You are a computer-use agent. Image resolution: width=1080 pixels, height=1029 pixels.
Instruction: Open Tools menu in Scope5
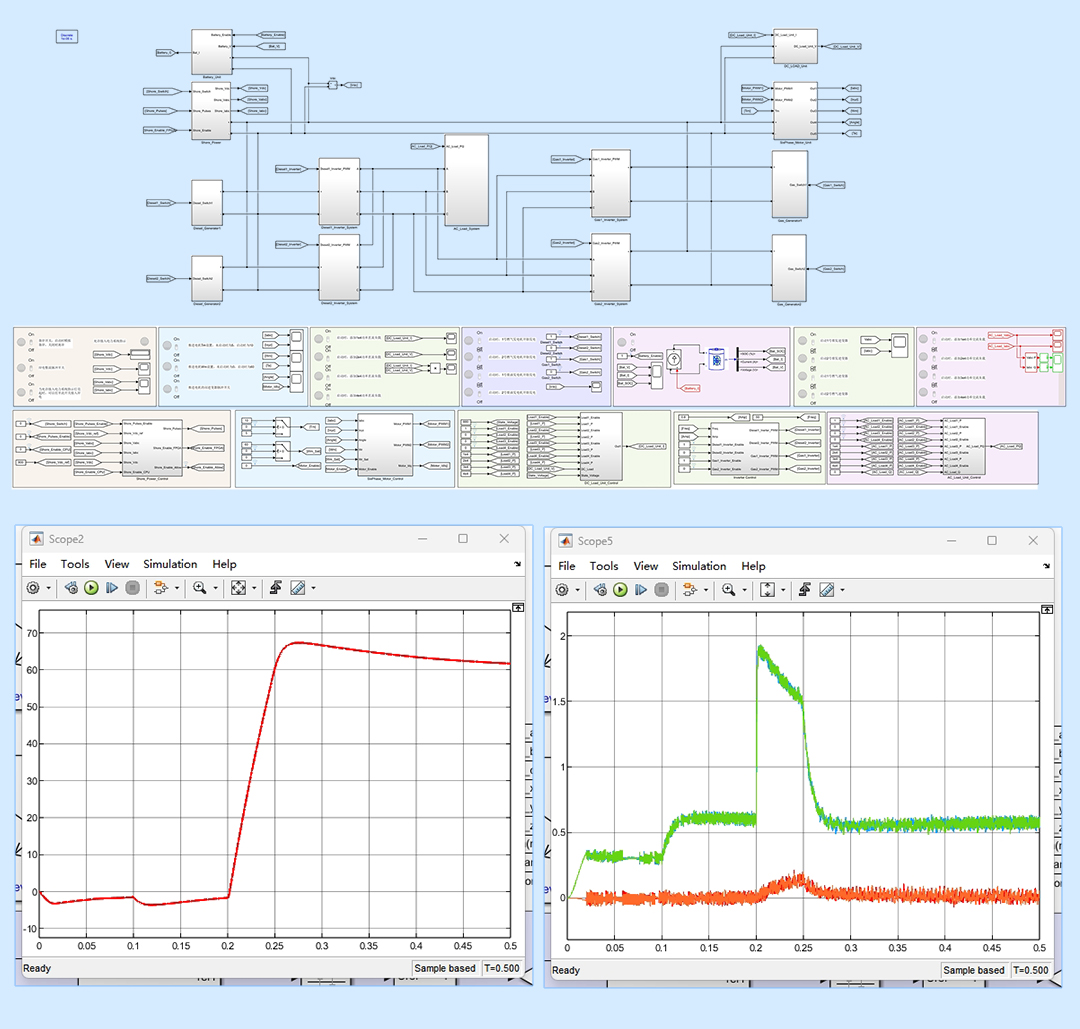point(604,566)
